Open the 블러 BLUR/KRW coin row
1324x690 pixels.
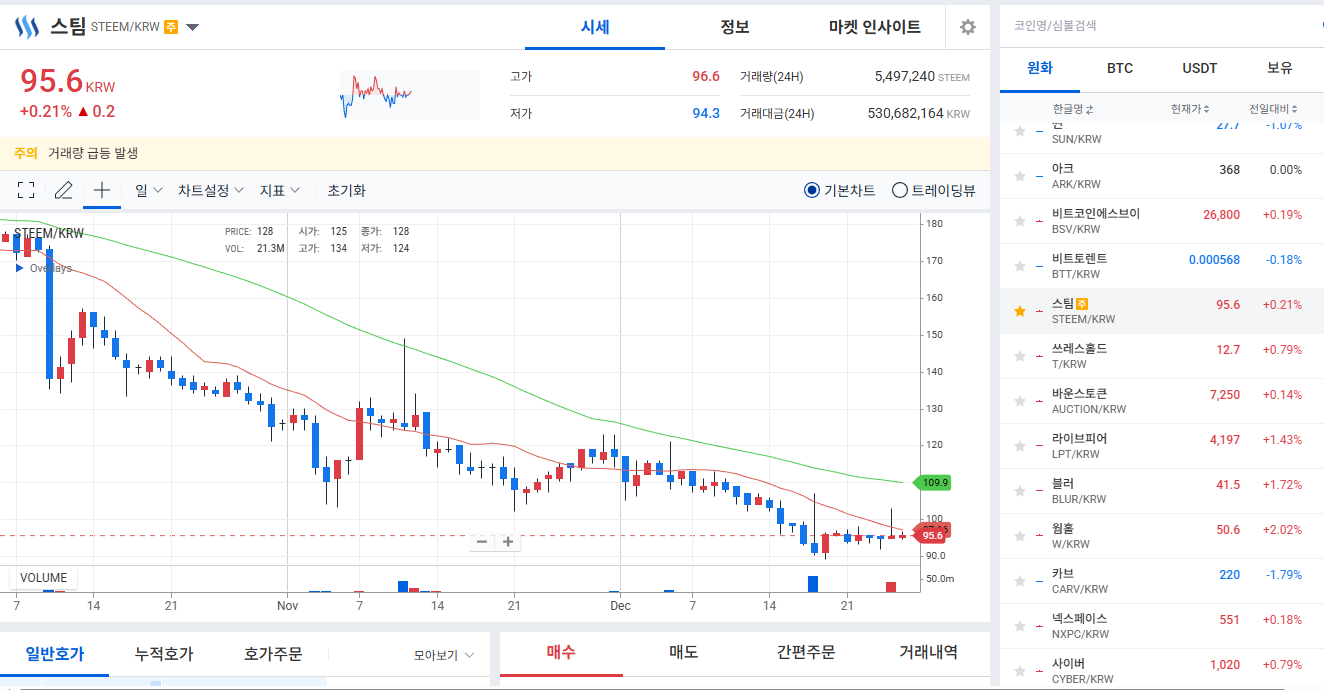click(1162, 491)
